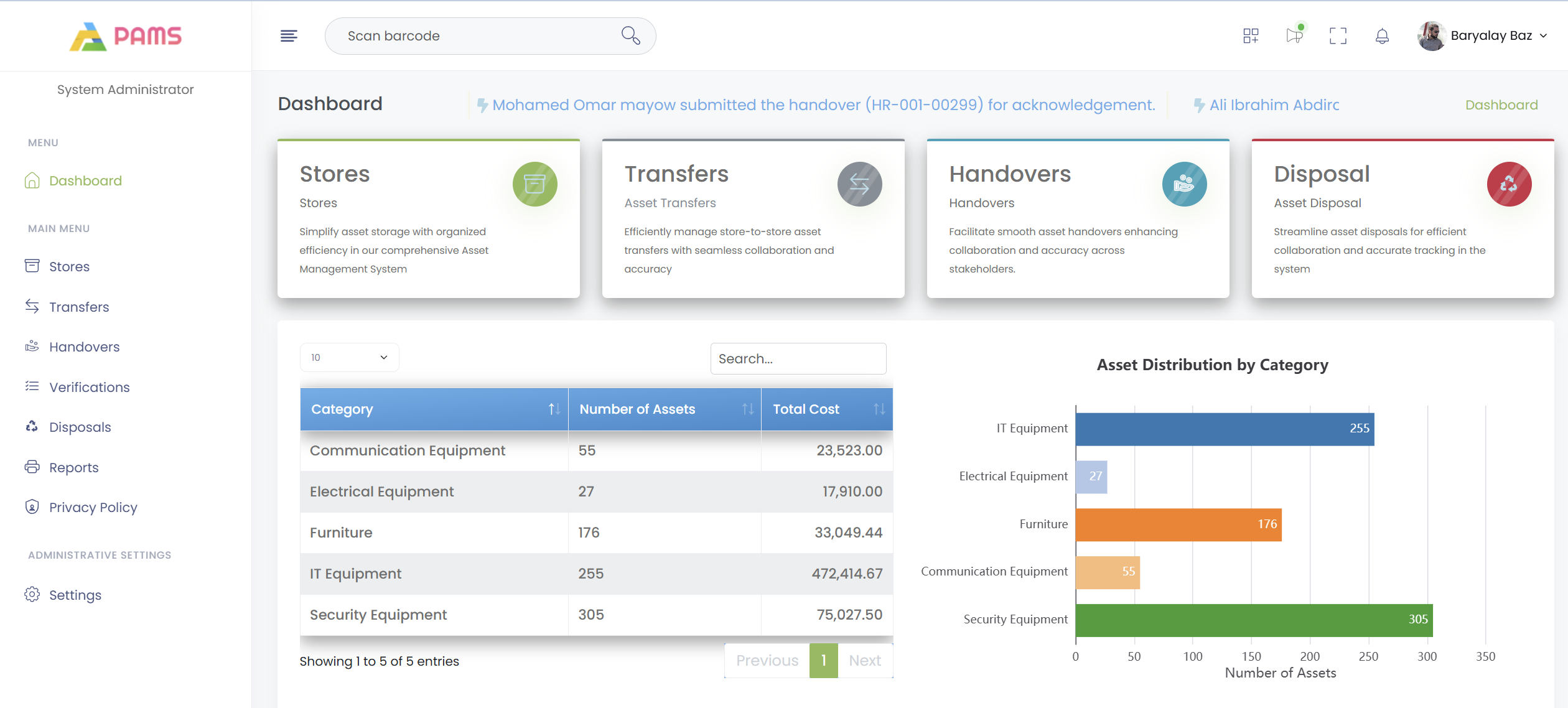
Task: Click the Next pagination button
Action: pyautogui.click(x=864, y=661)
